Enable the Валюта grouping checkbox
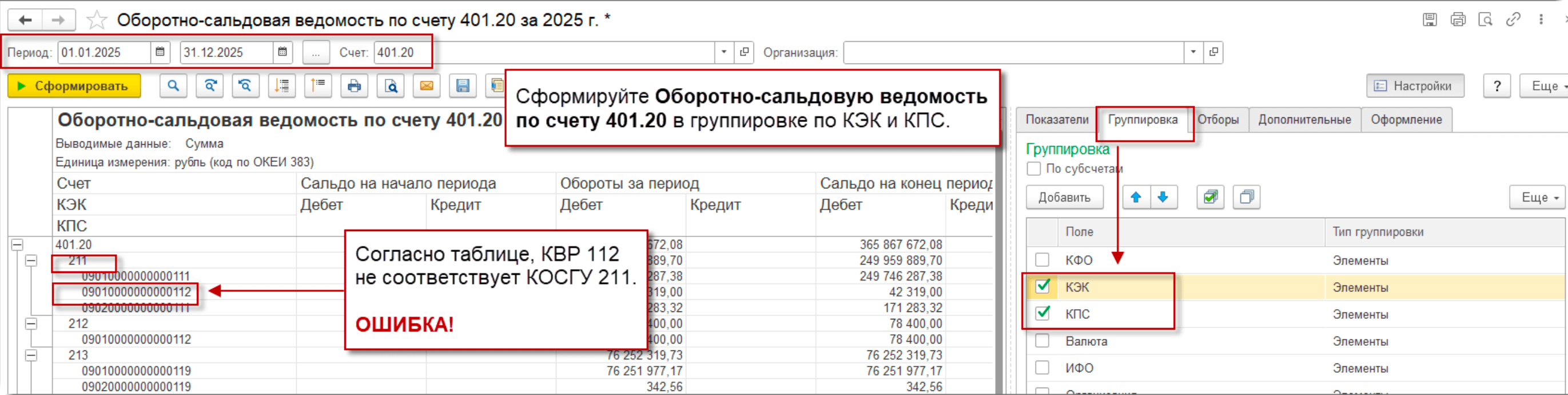This screenshot has height=395, width=1568. (x=1042, y=341)
